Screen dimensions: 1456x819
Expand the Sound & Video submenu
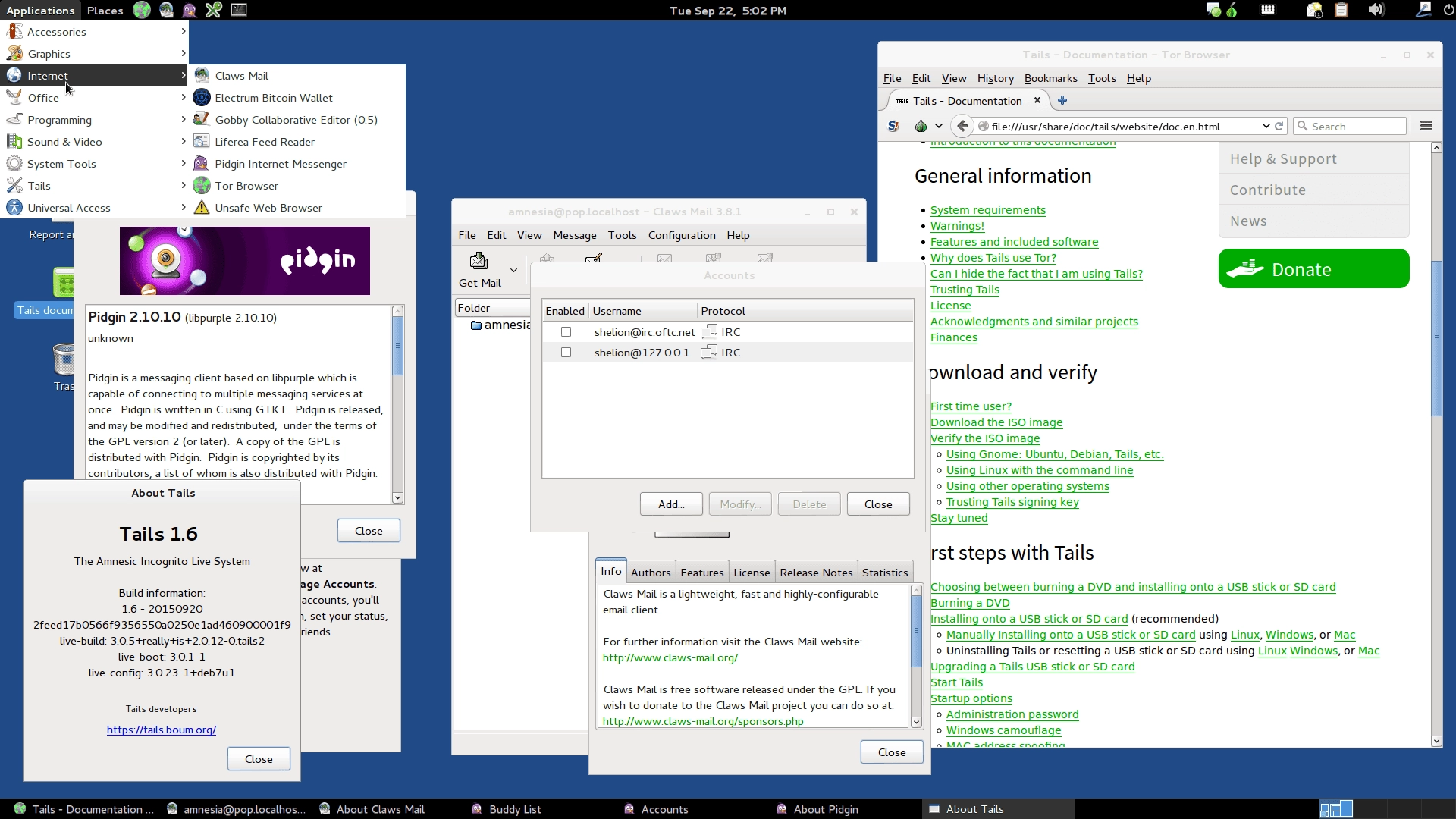coord(94,142)
